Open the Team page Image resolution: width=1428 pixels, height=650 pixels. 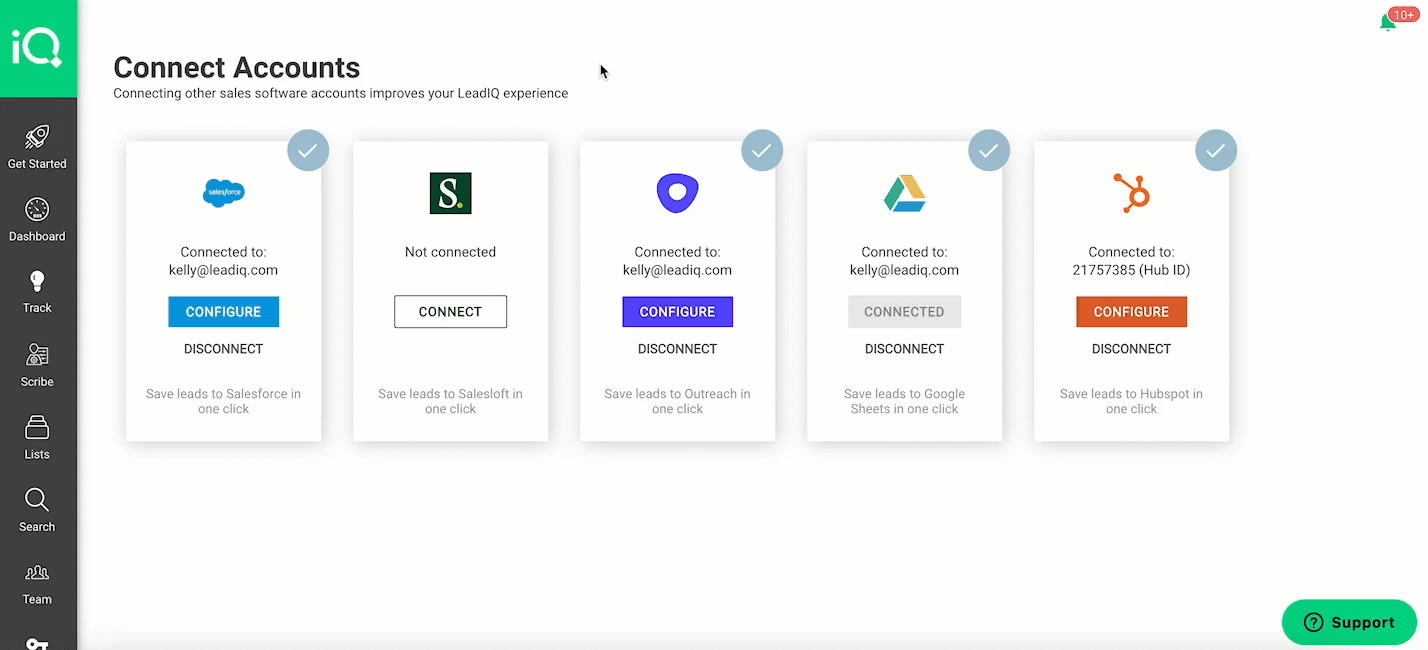[37, 574]
